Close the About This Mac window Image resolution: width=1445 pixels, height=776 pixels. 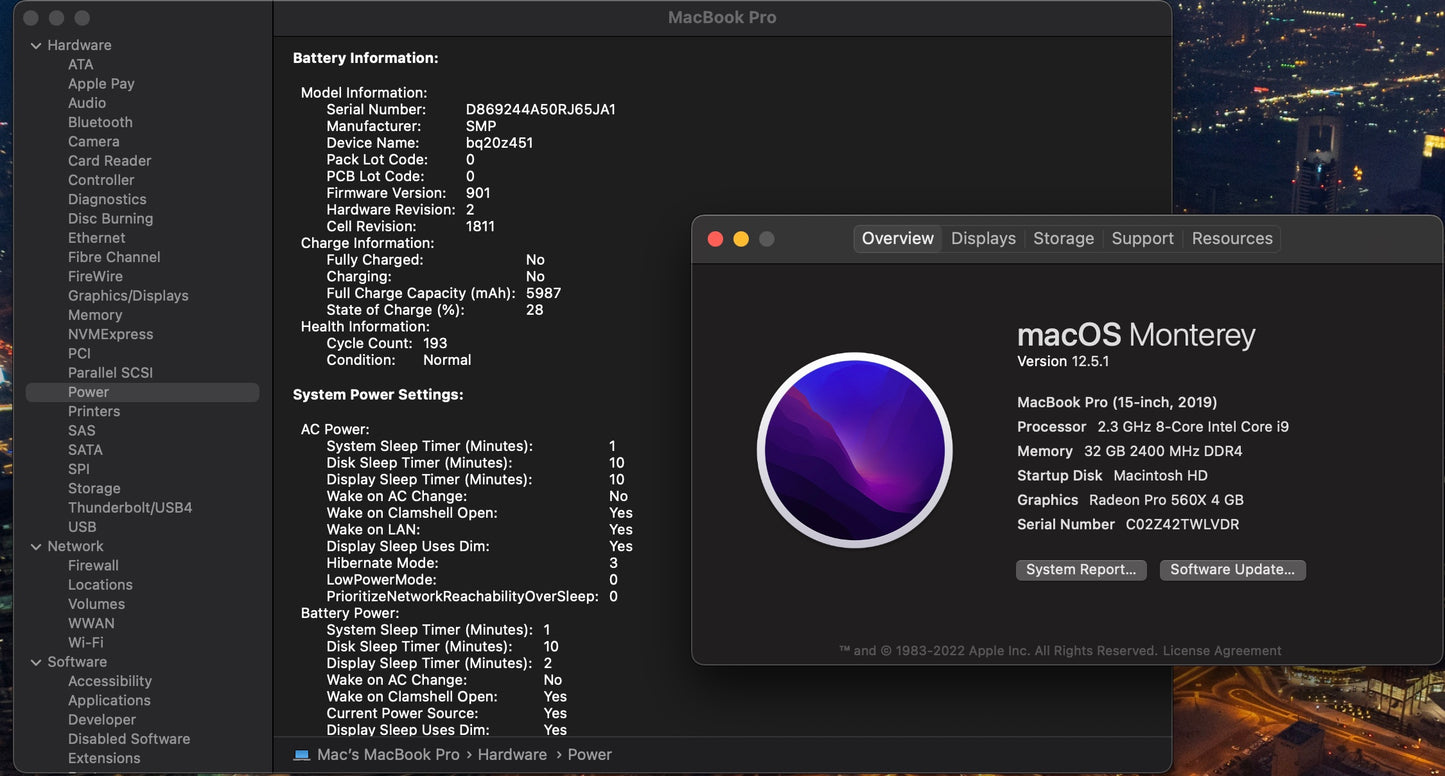coord(715,239)
